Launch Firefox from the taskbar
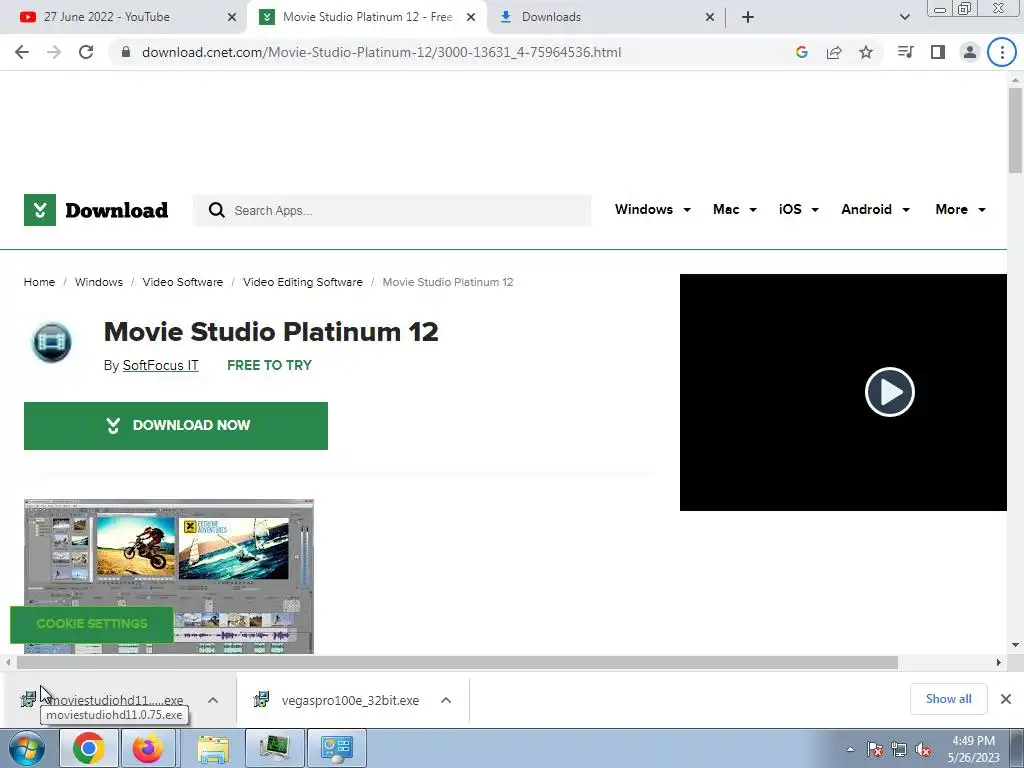 tap(148, 748)
